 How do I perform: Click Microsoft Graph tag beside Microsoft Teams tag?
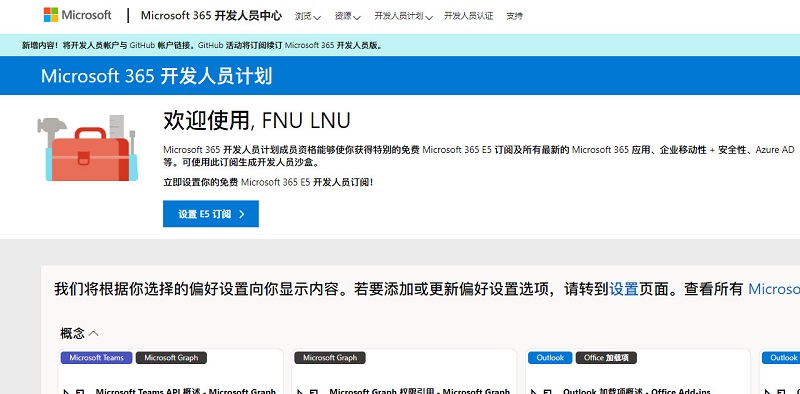[x=171, y=358]
